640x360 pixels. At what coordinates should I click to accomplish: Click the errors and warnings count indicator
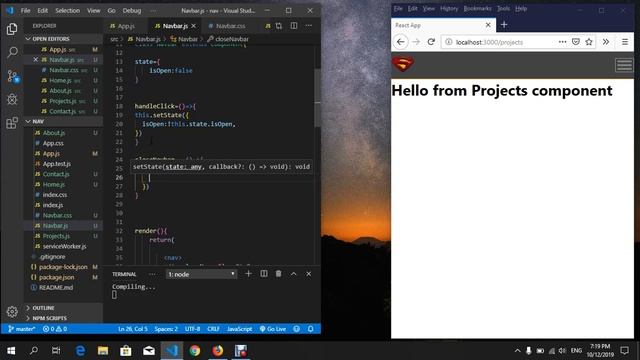click(55, 329)
